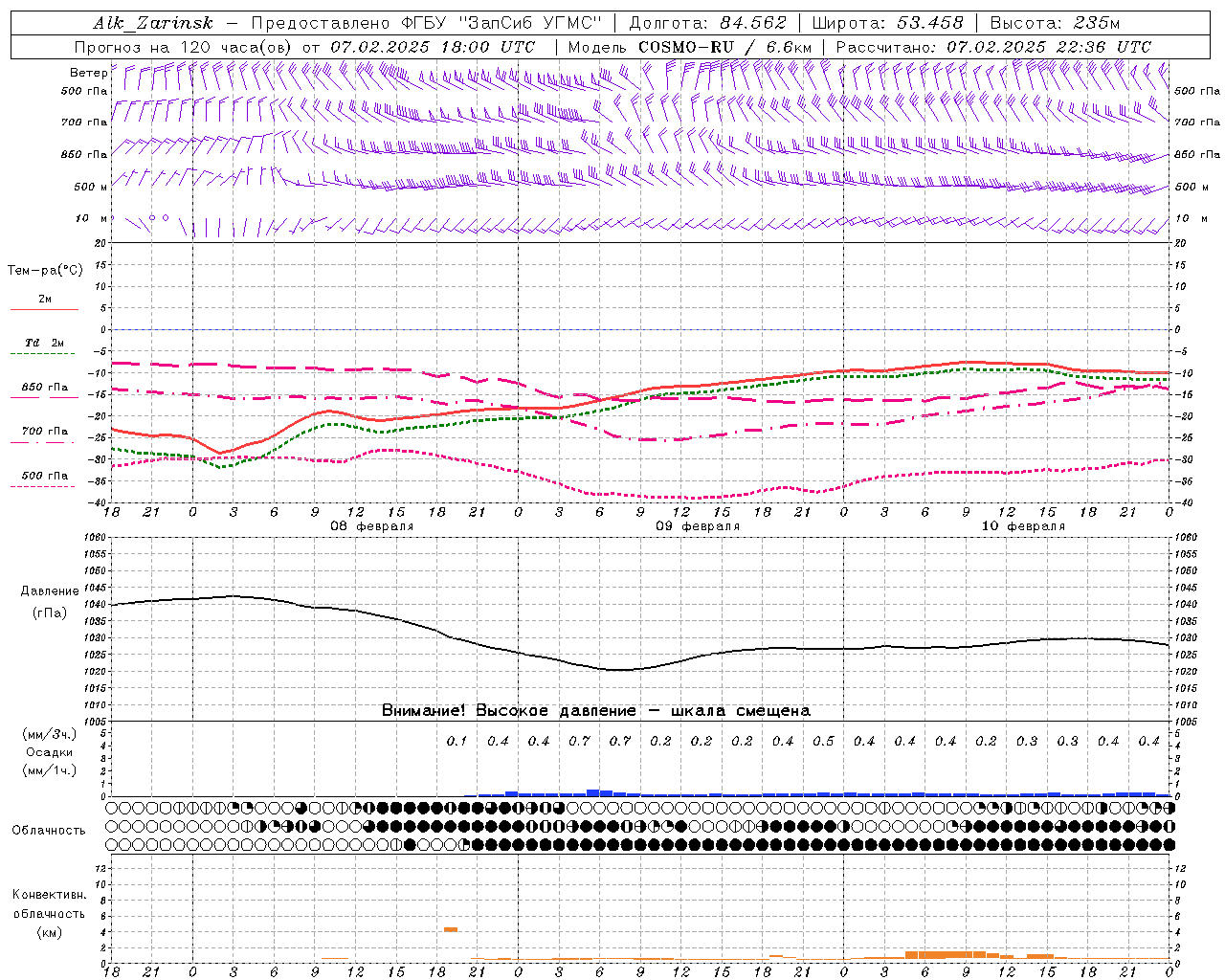Click the '(мм/3ч.)' precipitation unit label
1225x980 pixels.
[x=50, y=734]
